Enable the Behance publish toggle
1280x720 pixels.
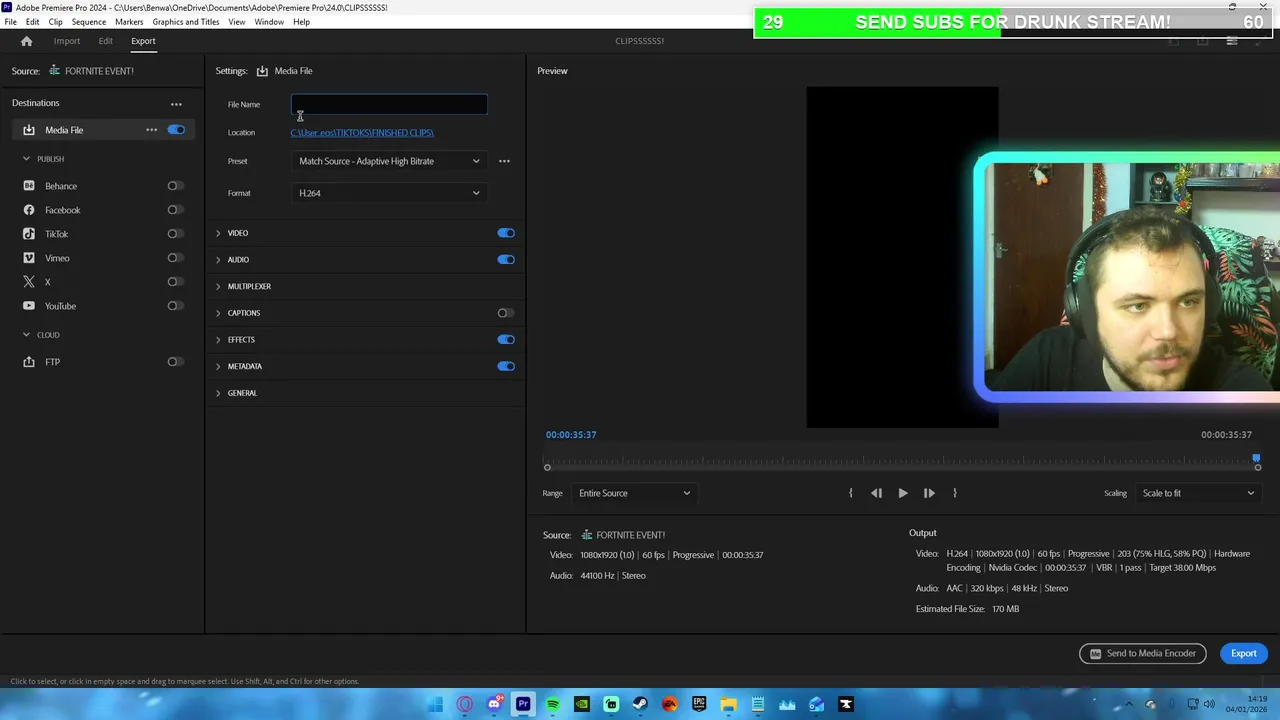[x=175, y=186]
